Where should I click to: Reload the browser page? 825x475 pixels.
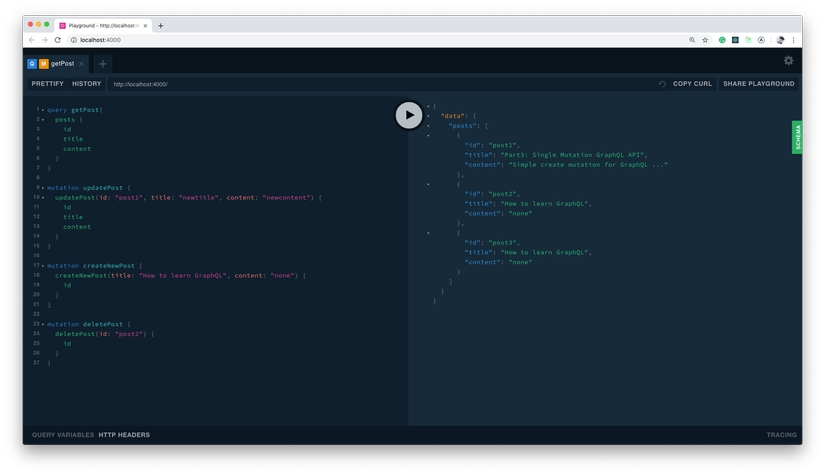tap(58, 40)
